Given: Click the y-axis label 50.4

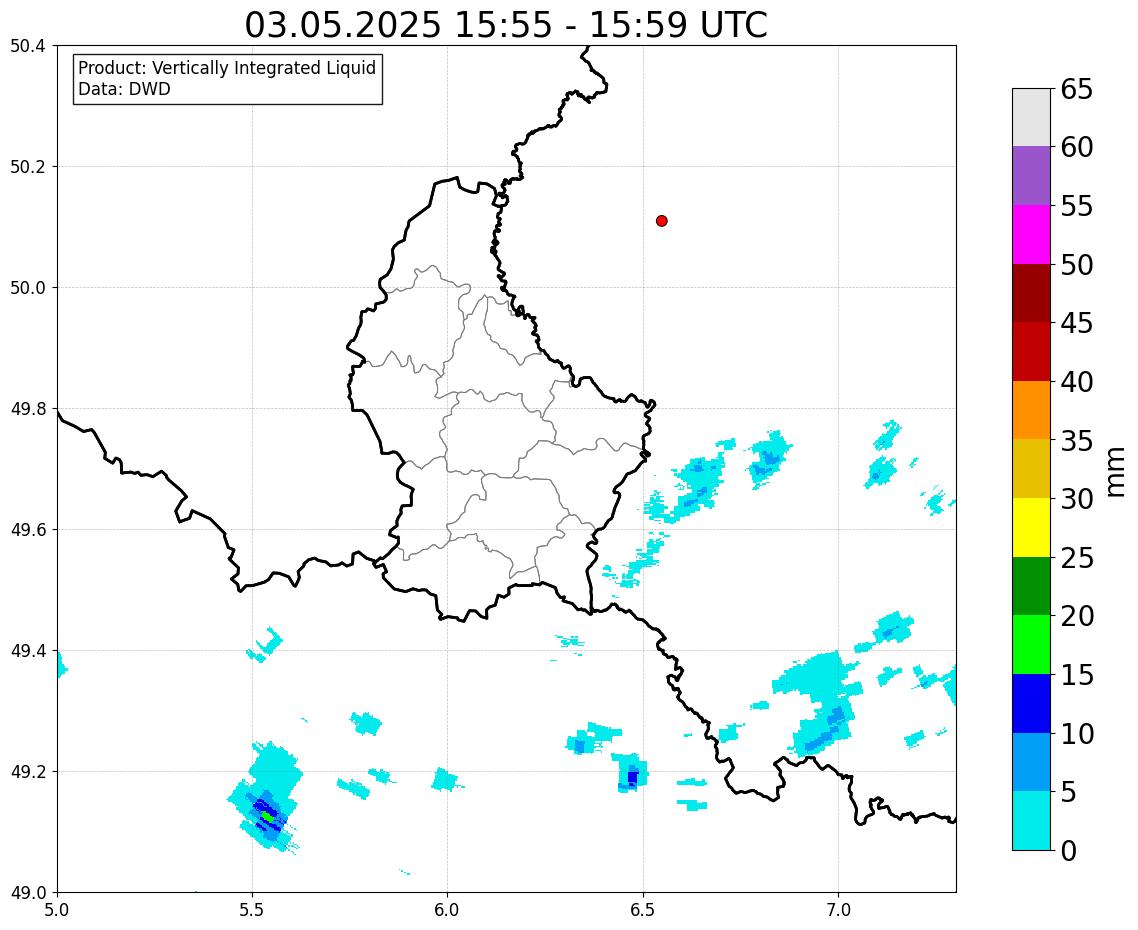Looking at the screenshot, I should click(28, 46).
